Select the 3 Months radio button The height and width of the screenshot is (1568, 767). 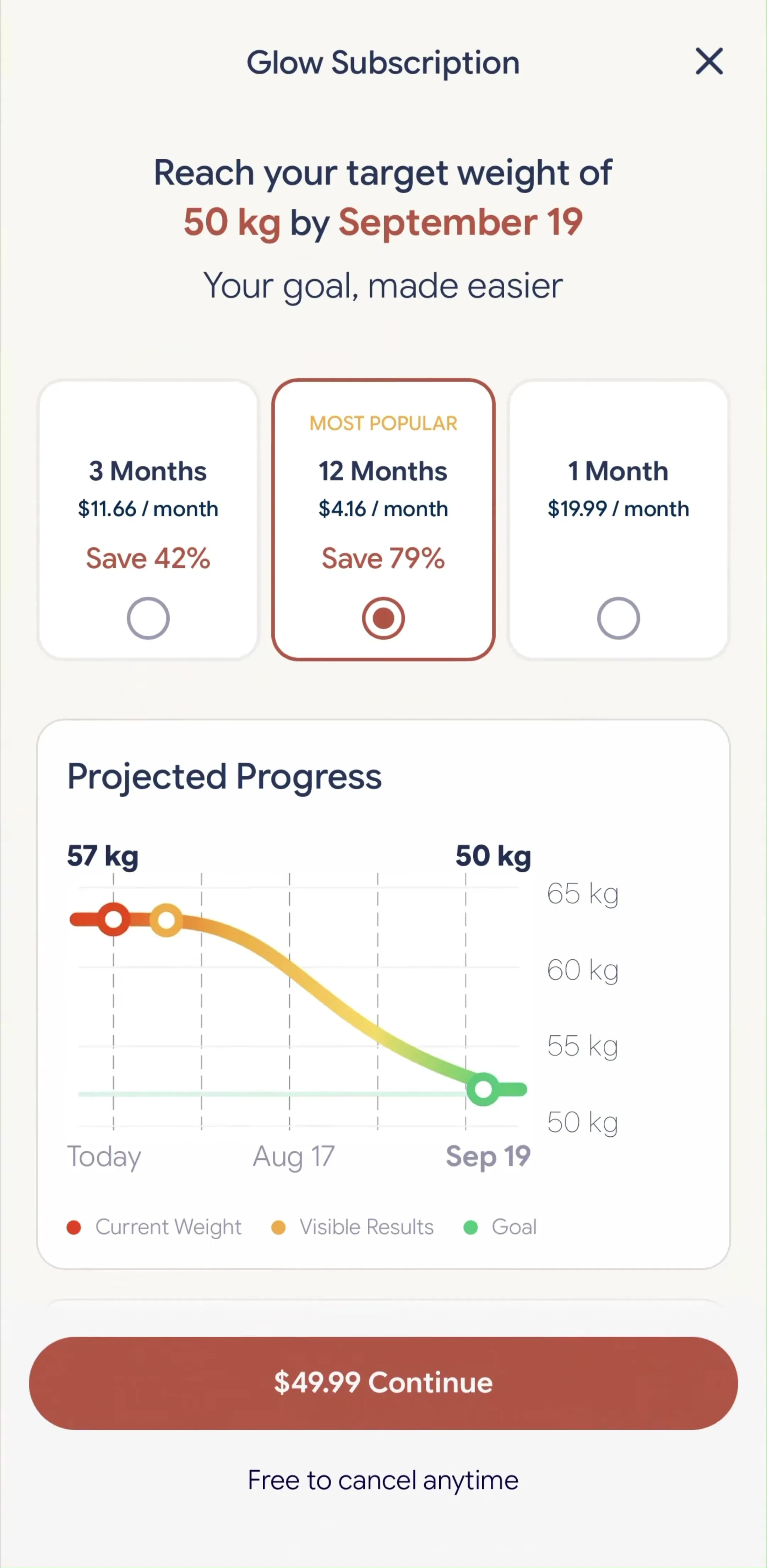[x=148, y=619]
